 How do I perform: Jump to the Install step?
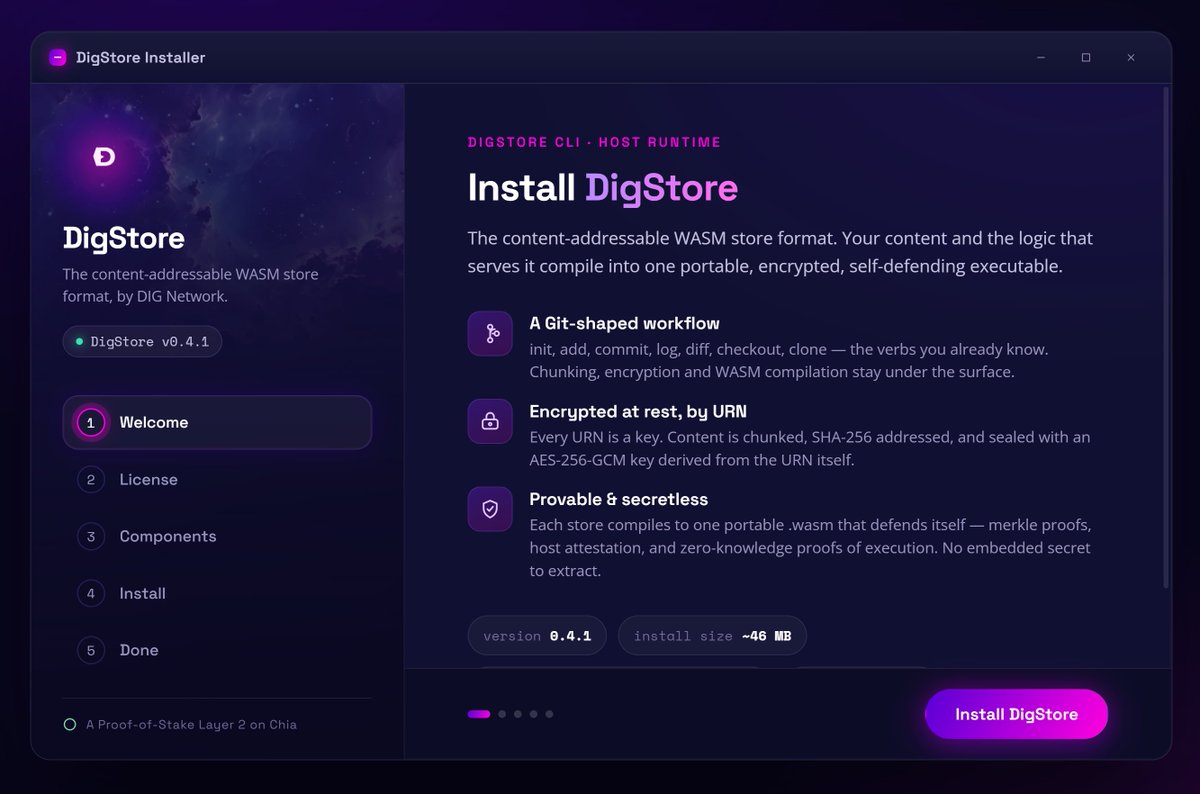[x=217, y=593]
